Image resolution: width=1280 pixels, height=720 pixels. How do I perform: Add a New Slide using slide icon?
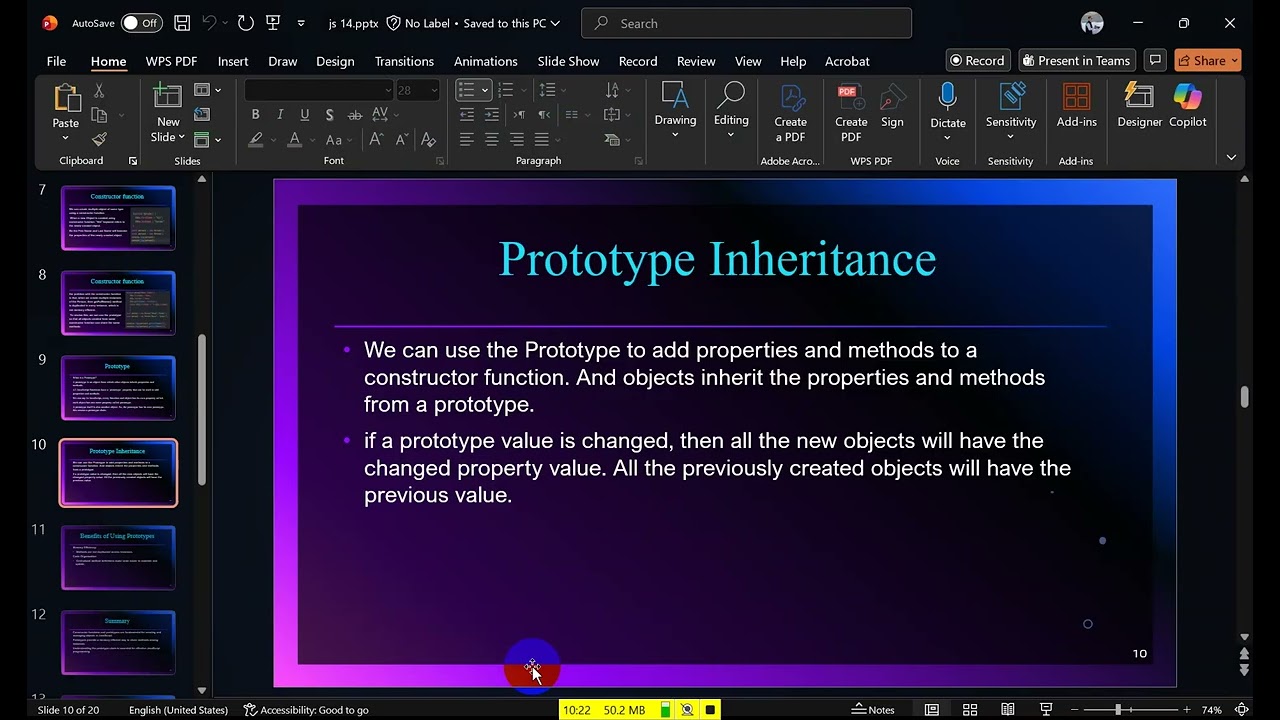point(167,97)
